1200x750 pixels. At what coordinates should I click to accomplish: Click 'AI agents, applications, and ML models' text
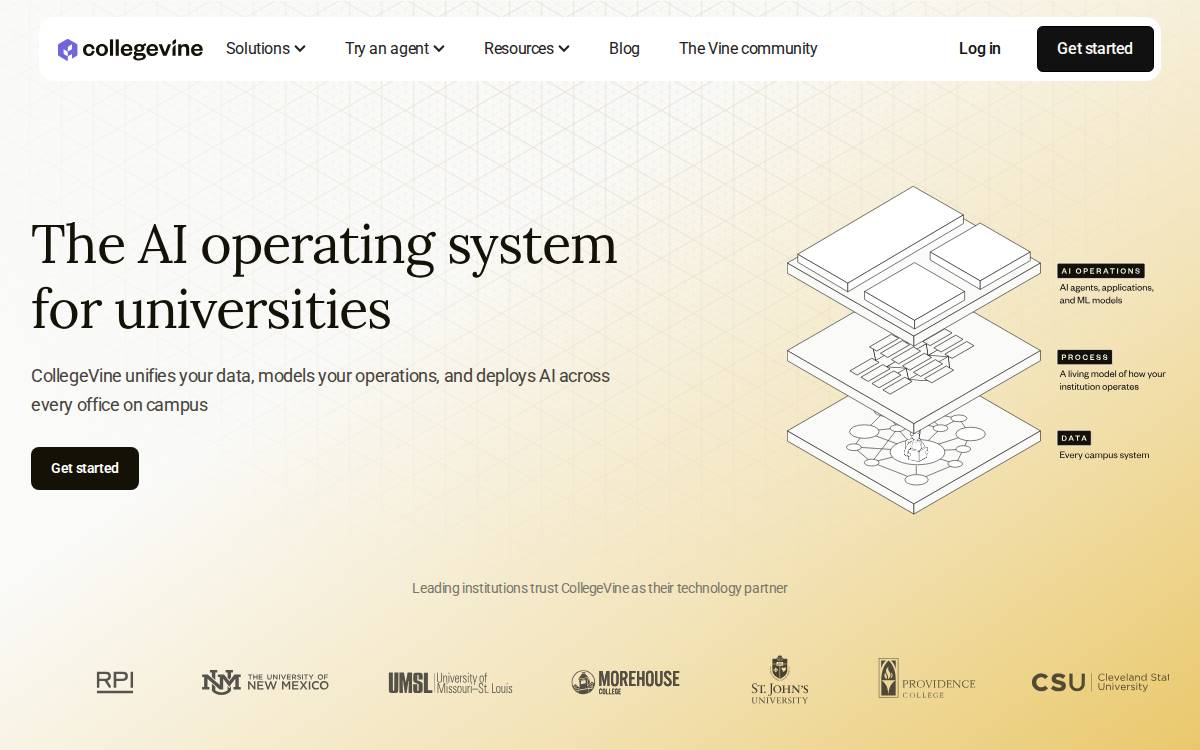point(1107,294)
